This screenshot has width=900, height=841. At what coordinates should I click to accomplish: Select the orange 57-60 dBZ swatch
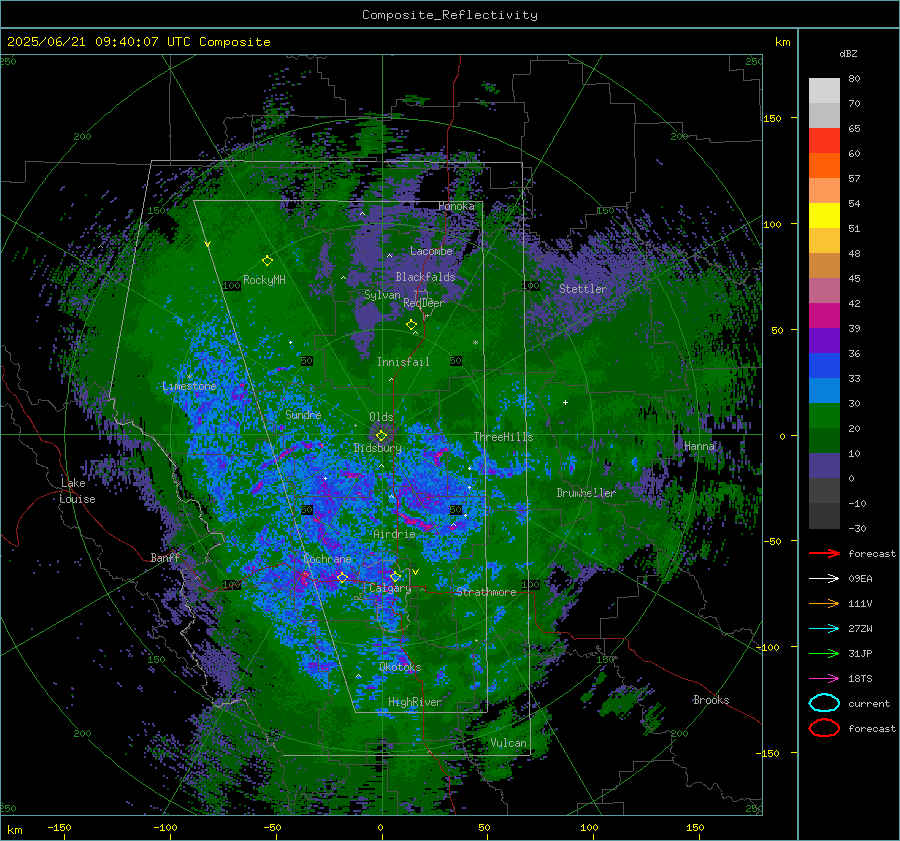[x=824, y=166]
